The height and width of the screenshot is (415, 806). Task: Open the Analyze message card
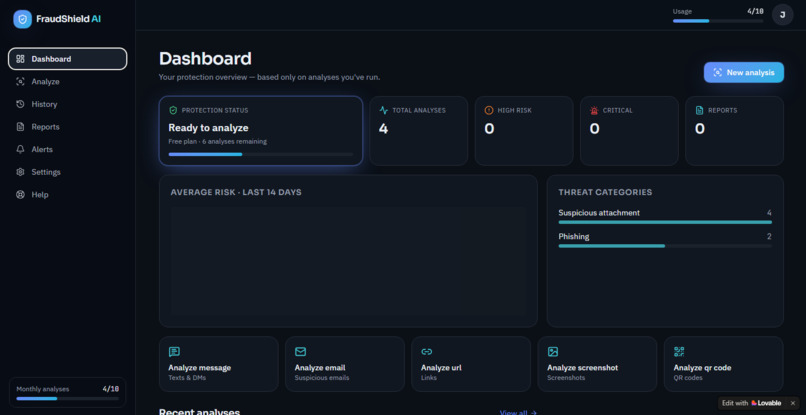tap(218, 364)
